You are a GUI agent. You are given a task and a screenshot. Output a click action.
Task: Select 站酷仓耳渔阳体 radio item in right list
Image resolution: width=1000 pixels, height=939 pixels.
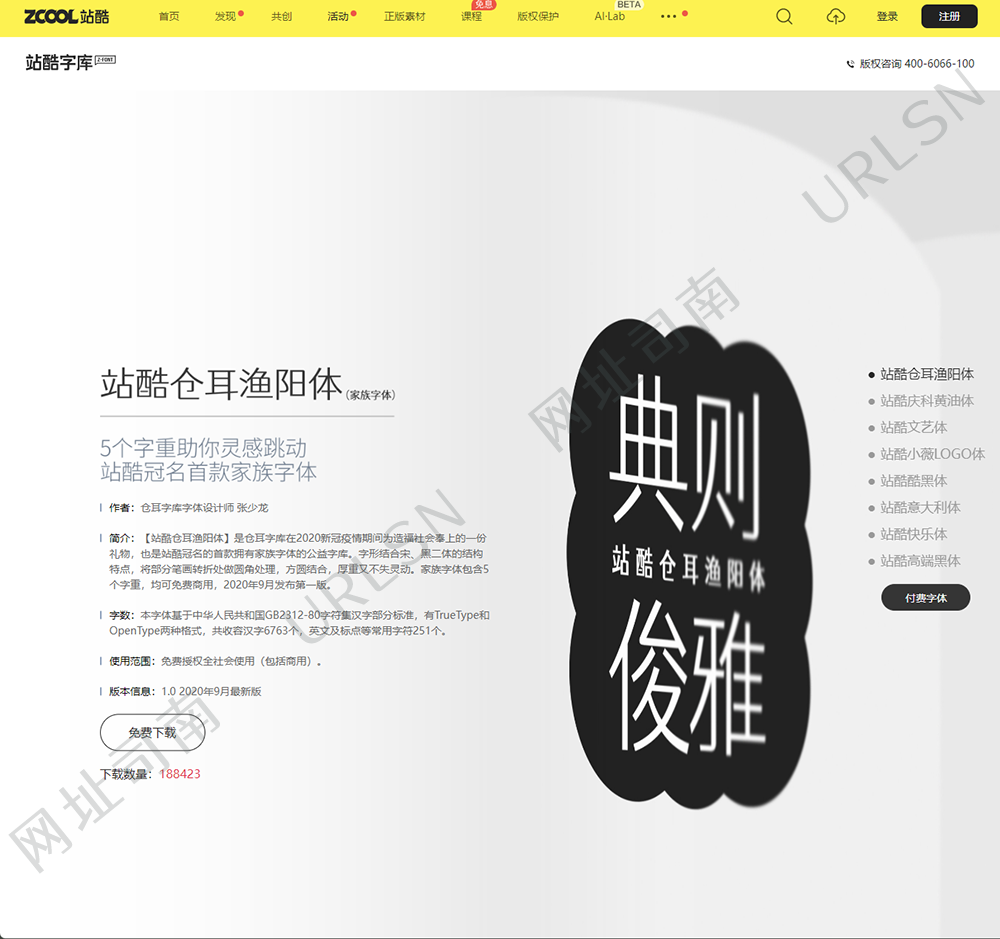tap(924, 374)
